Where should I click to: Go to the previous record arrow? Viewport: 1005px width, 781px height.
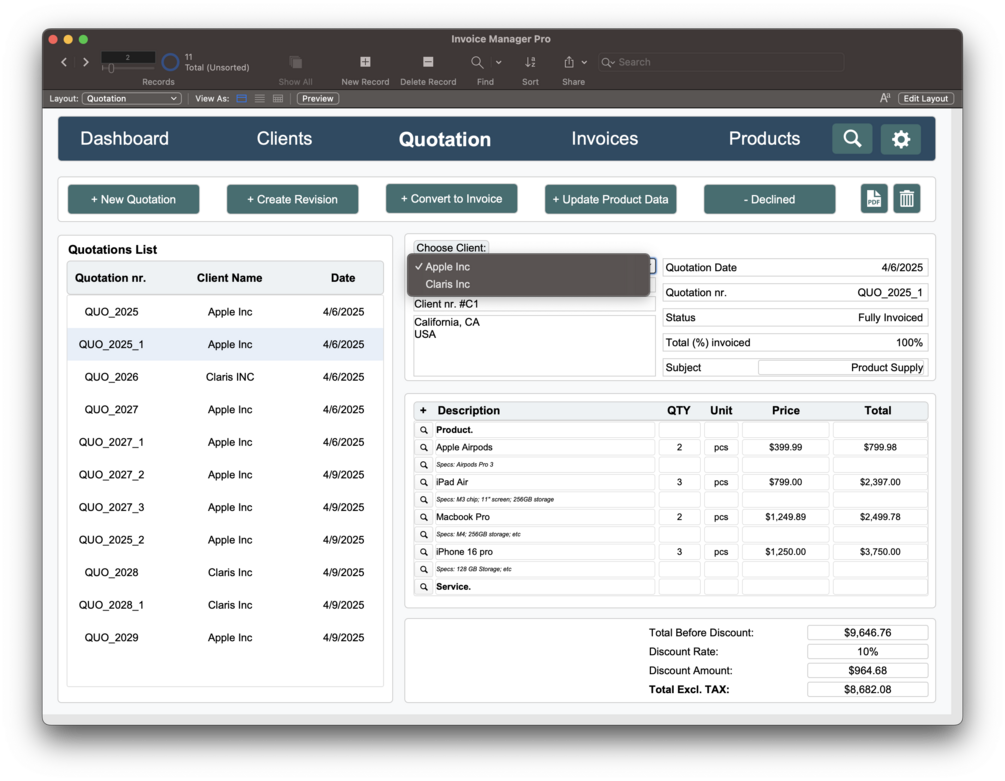coord(63,62)
